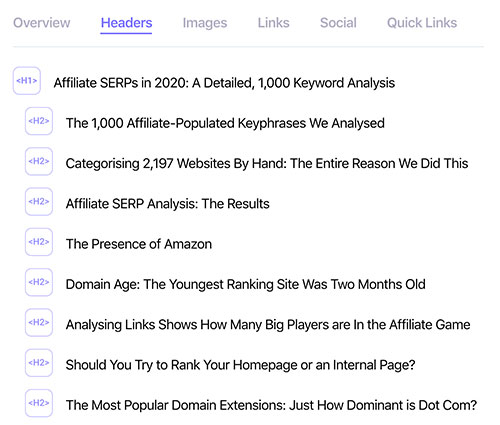Select the Headers tab
Image resolution: width=500 pixels, height=425 pixels.
point(126,23)
